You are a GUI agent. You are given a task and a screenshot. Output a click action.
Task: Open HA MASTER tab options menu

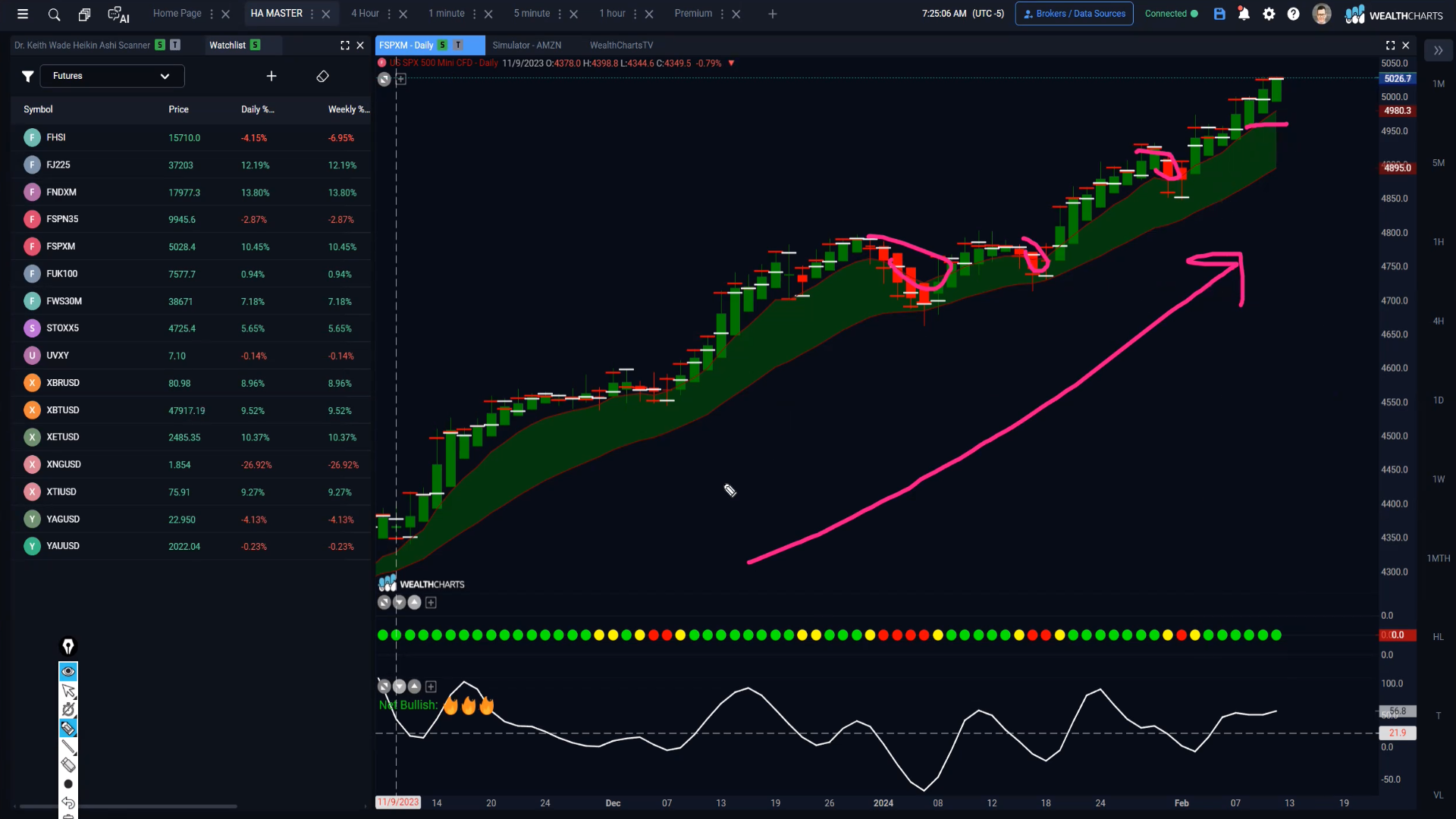pyautogui.click(x=312, y=14)
